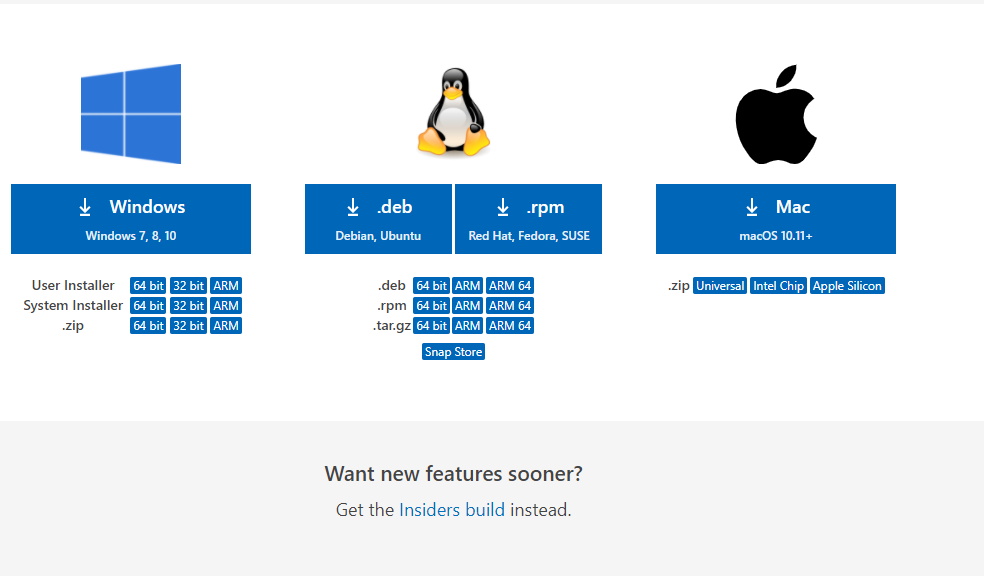
Task: Click the download arrow in the Windows button
Action: tap(85, 207)
